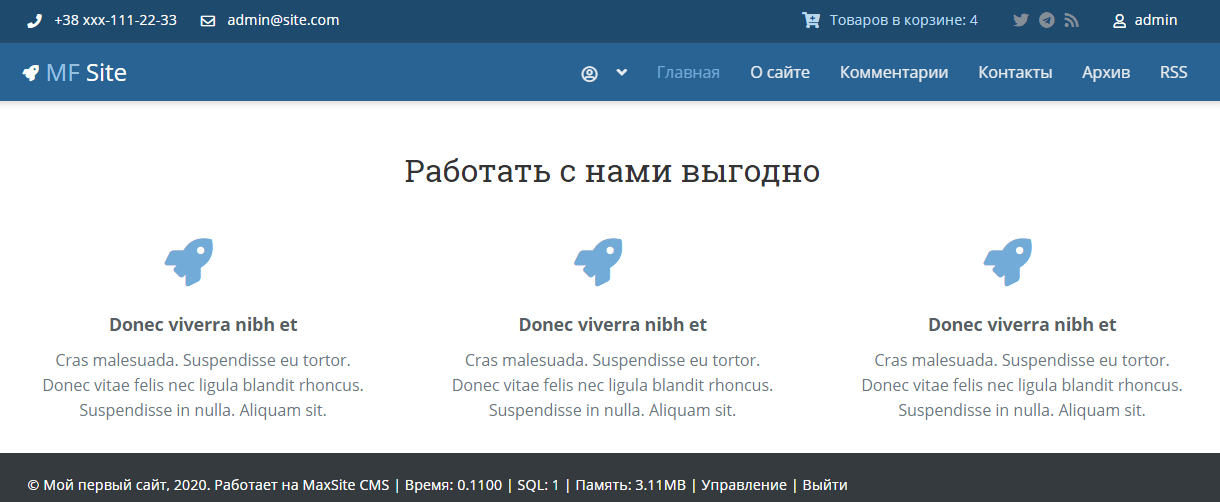The height and width of the screenshot is (502, 1220).
Task: Open the Комментарии menu item
Action: pos(893,72)
